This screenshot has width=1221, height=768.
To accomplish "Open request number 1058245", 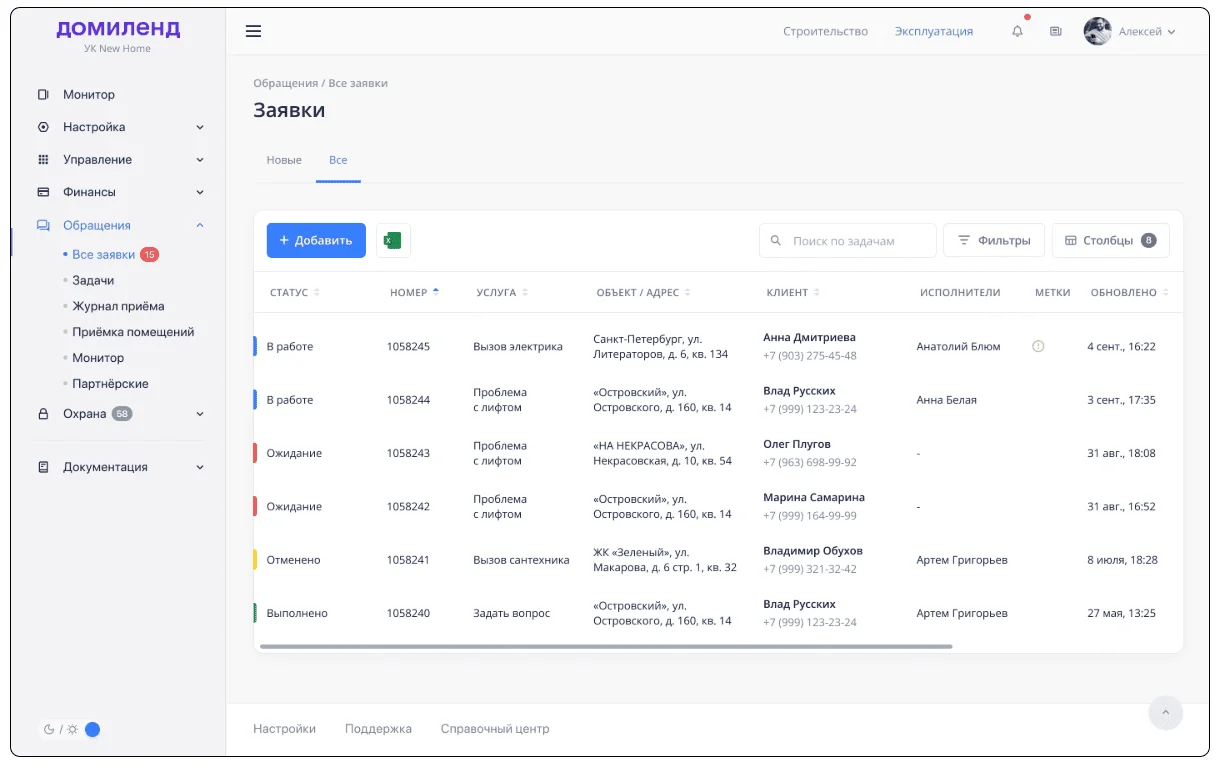I will pyautogui.click(x=408, y=347).
